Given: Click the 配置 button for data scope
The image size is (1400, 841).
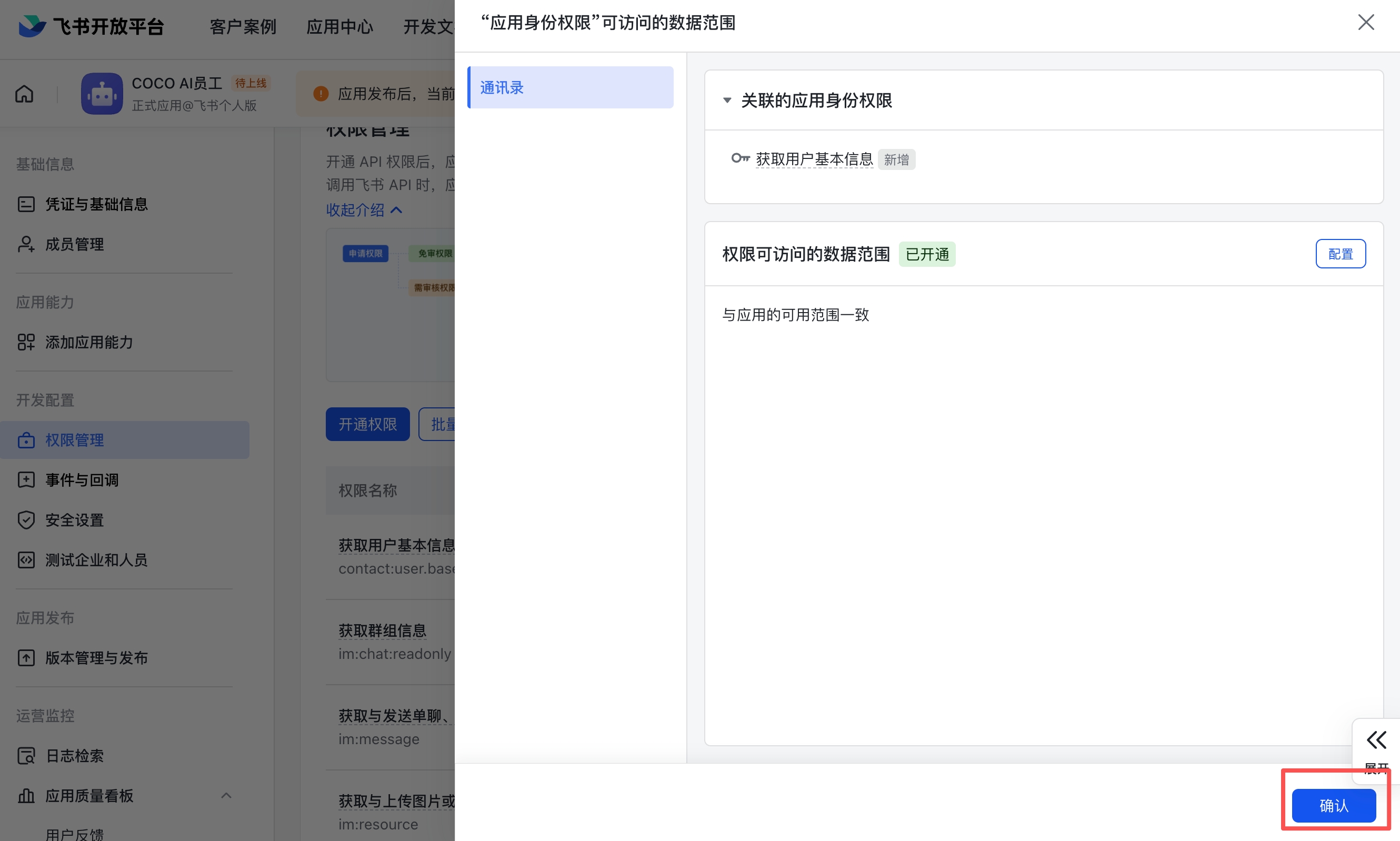Looking at the screenshot, I should 1341,253.
